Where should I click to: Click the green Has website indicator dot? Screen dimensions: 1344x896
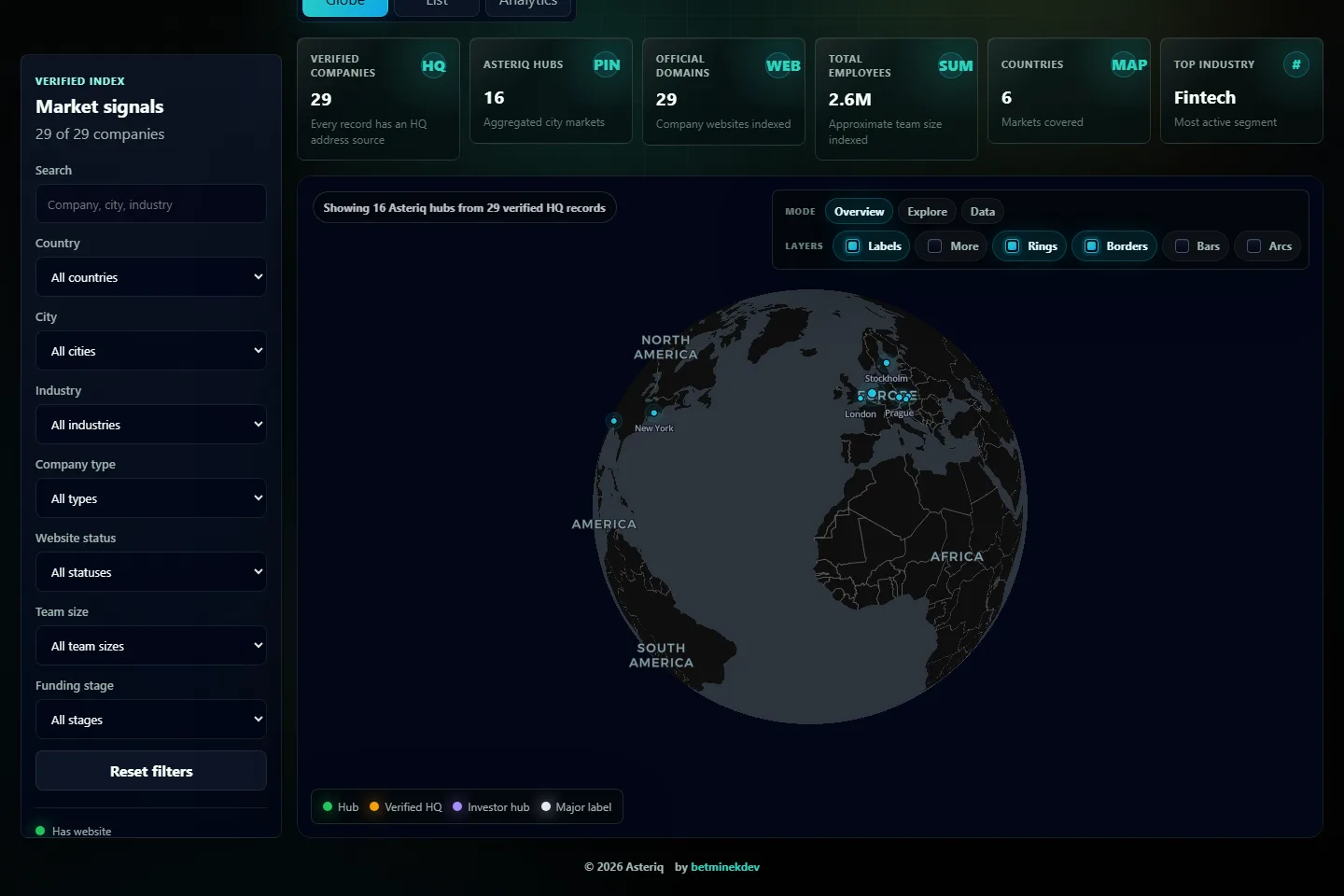(40, 831)
